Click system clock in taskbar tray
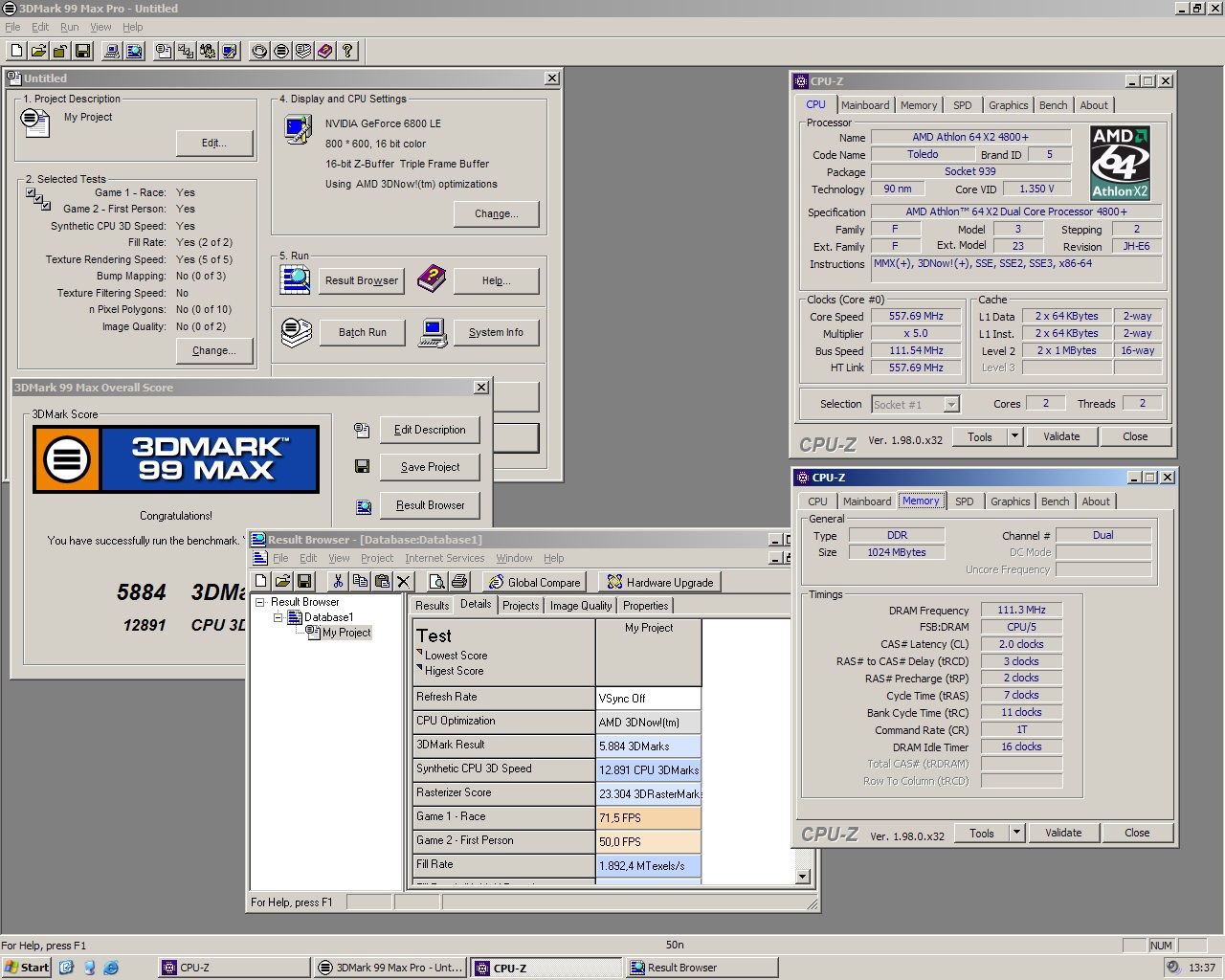Screen dimensions: 1225x980 click(1202, 968)
